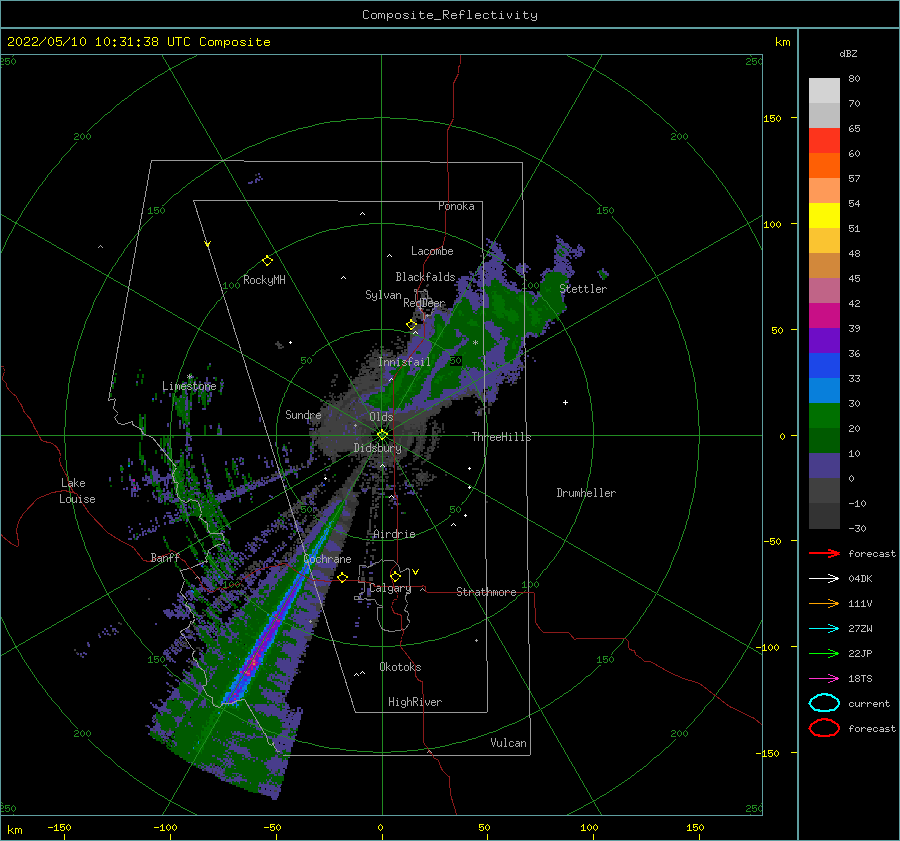Click the Sundre label
This screenshot has height=841, width=900.
304,414
